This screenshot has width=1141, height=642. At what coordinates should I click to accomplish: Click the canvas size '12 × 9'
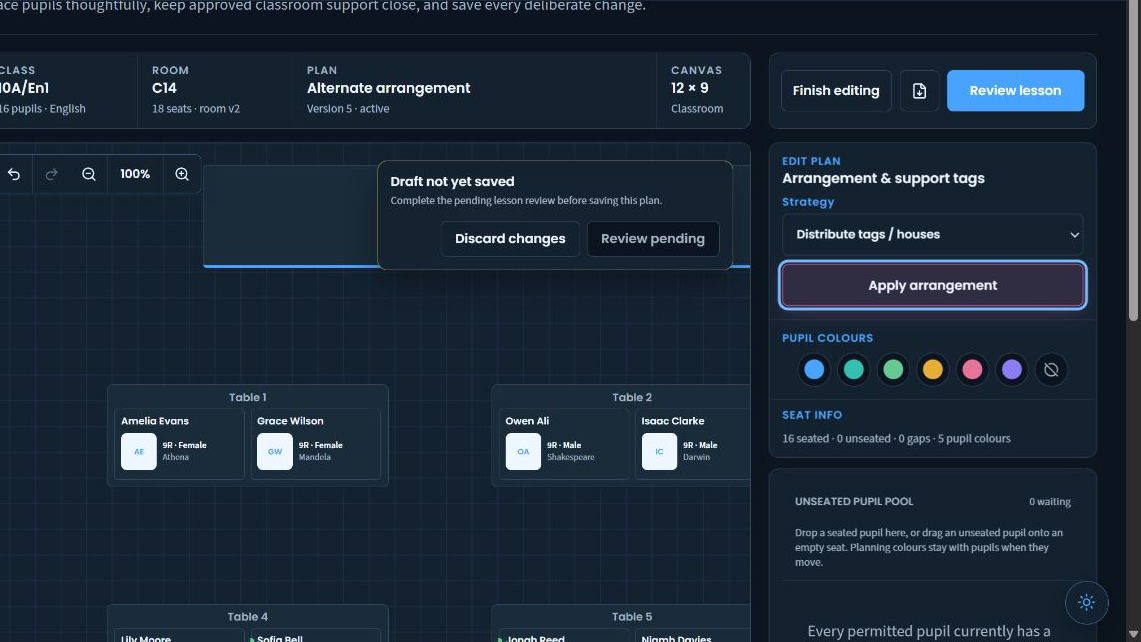690,88
